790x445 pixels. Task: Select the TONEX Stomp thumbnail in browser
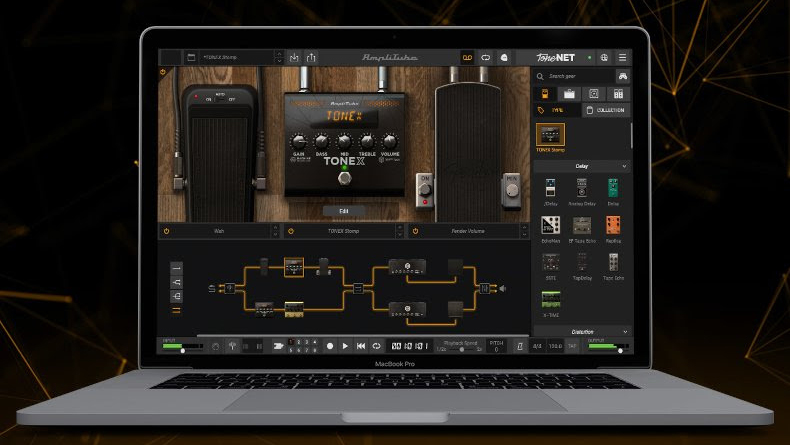550,135
